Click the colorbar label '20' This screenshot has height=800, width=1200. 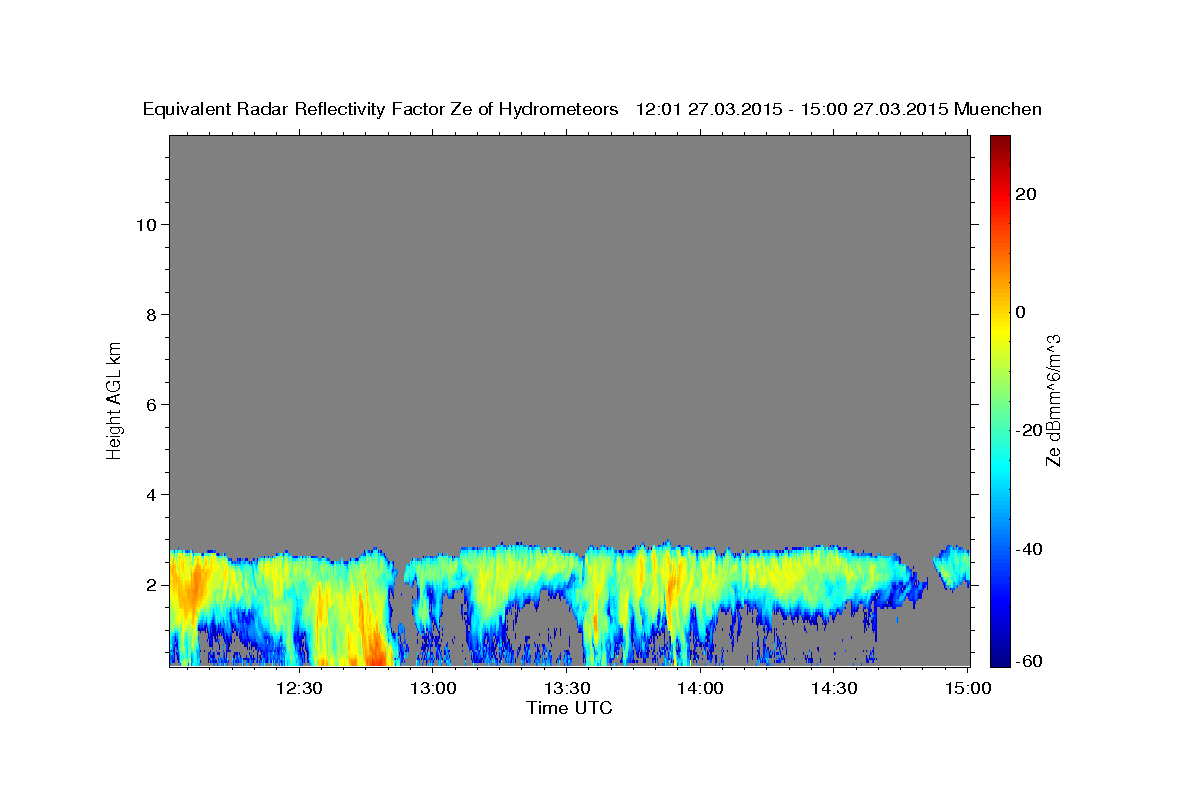pos(1025,194)
